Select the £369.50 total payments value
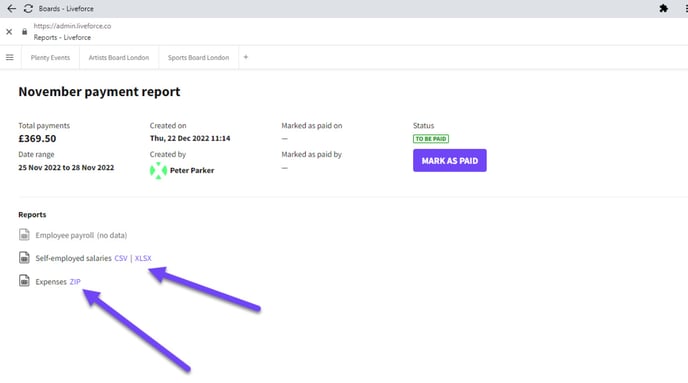The height and width of the screenshot is (383, 688). (x=37, y=139)
